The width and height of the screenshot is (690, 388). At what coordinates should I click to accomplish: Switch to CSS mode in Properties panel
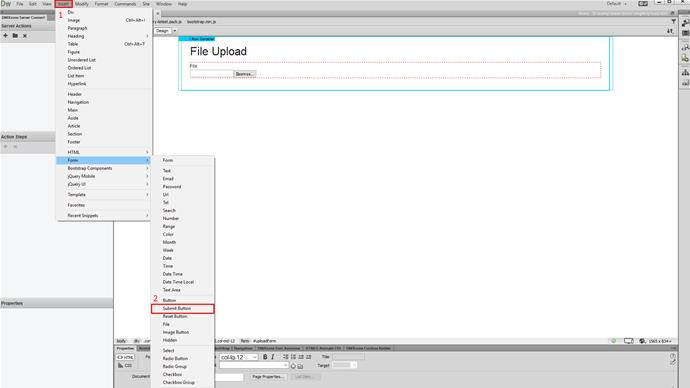coord(125,366)
